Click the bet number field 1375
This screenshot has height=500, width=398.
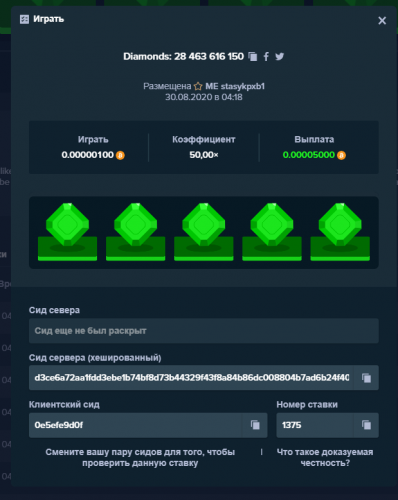coord(315,425)
